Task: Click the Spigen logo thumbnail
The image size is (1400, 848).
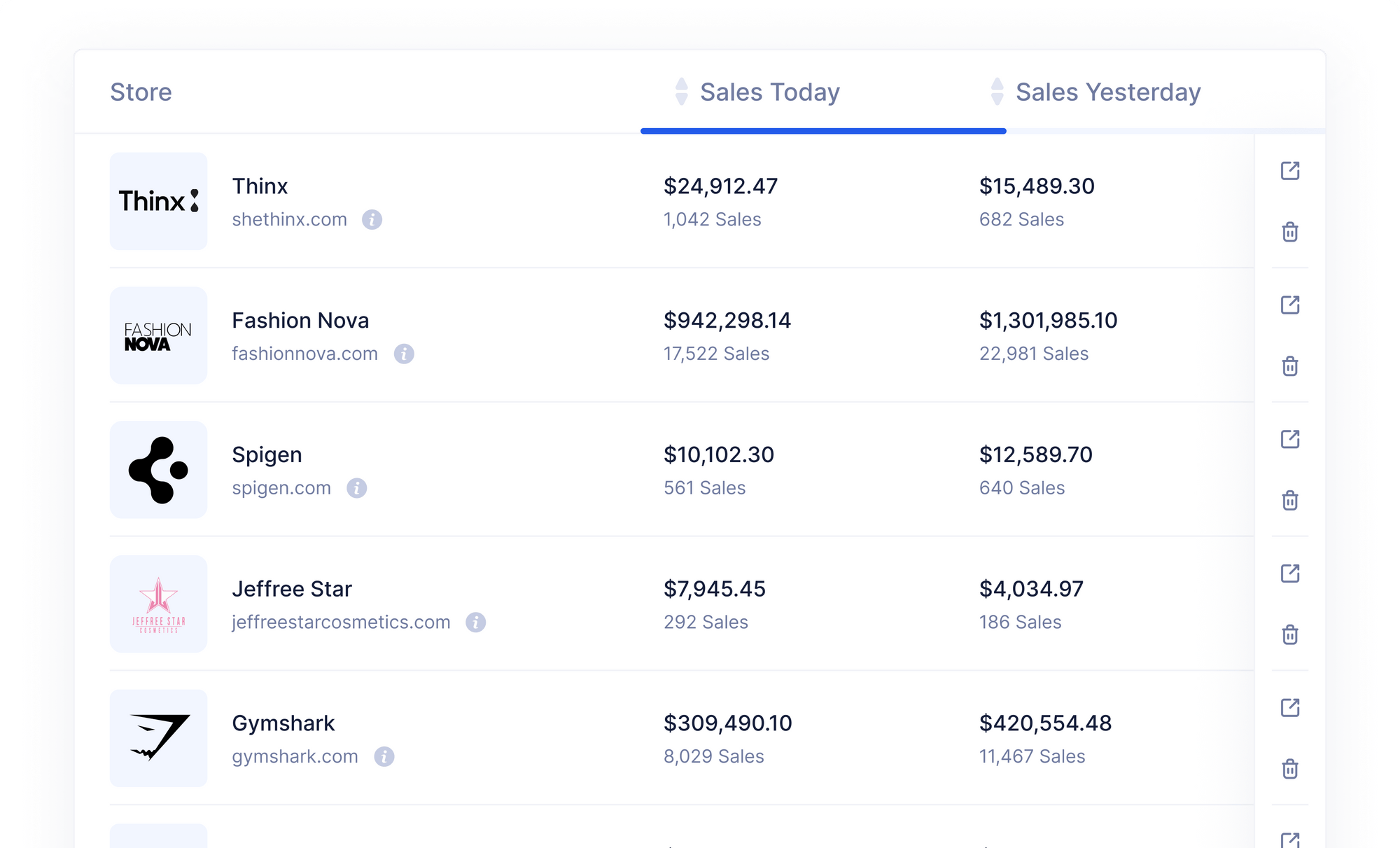Action: 158,469
